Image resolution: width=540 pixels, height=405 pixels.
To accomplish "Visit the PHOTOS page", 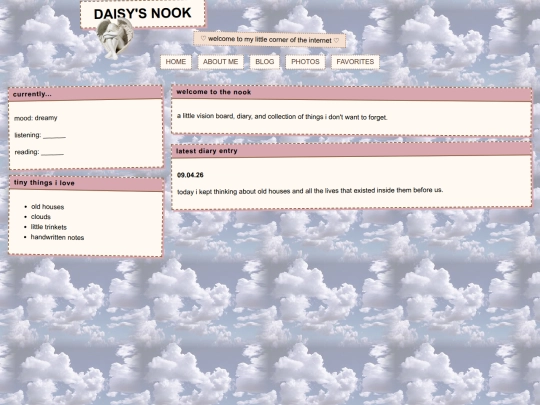I will click(305, 62).
